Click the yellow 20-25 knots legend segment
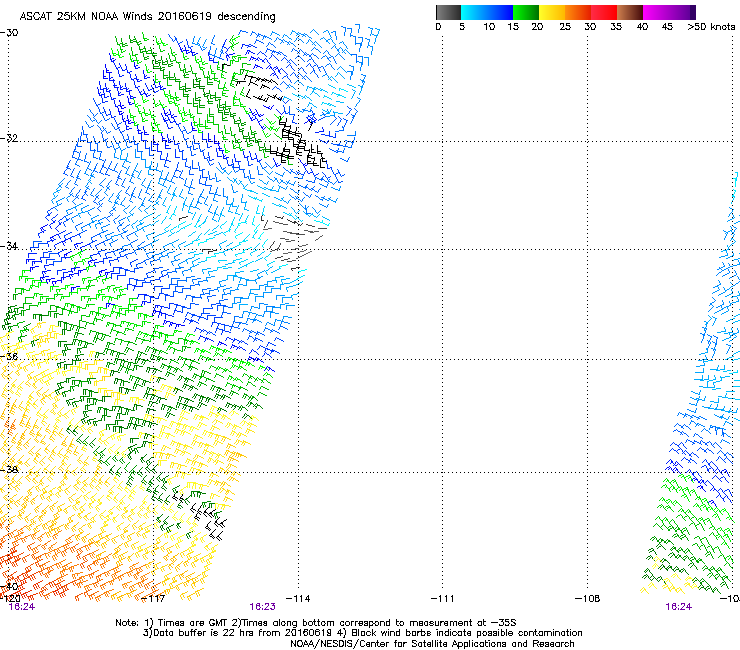 (x=552, y=12)
